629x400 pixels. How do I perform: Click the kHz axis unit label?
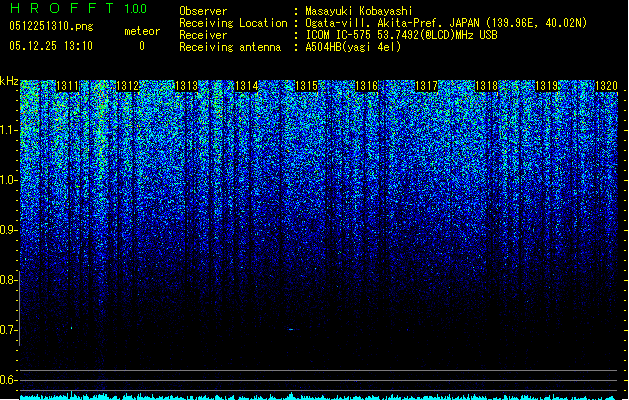pos(9,81)
